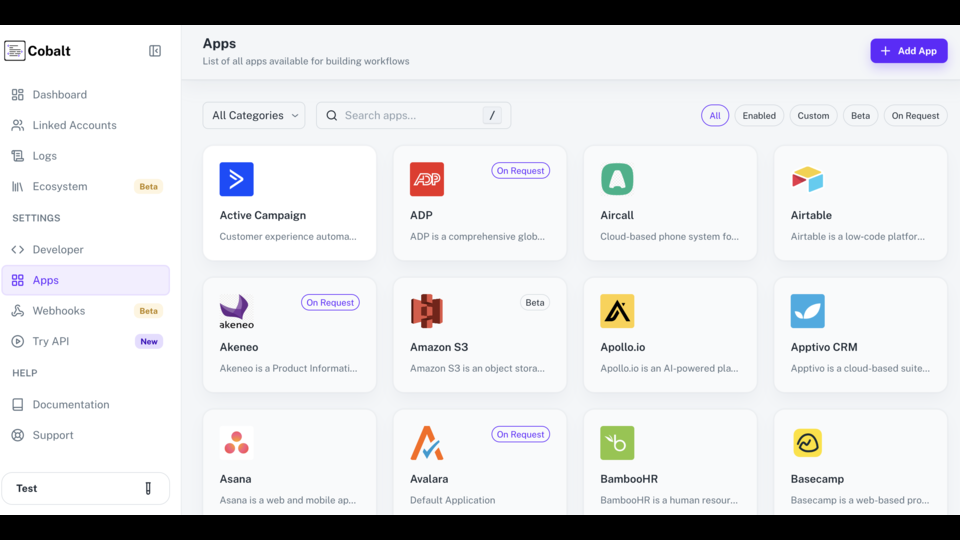This screenshot has width=960, height=540.
Task: Click the slash shortcut key hint
Action: pos(492,115)
